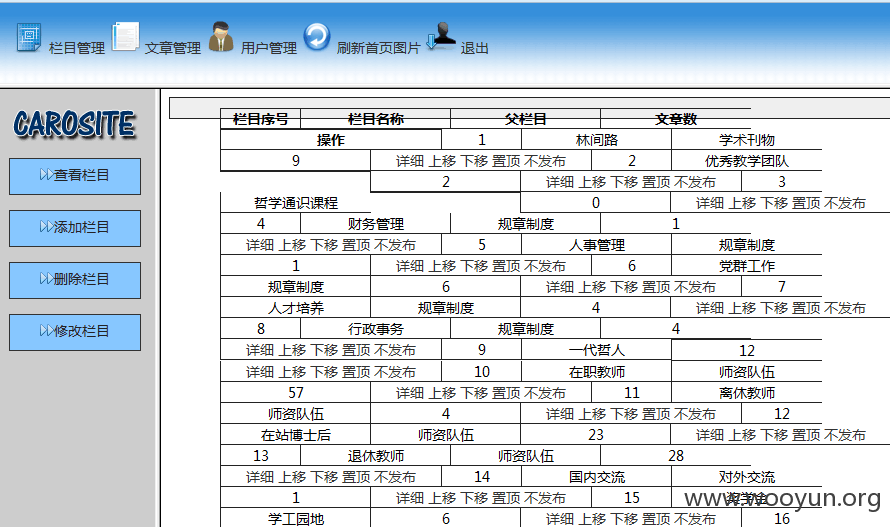Screen dimensions: 890x527
Task: Click the 栏目序号 column header
Action: click(x=261, y=119)
